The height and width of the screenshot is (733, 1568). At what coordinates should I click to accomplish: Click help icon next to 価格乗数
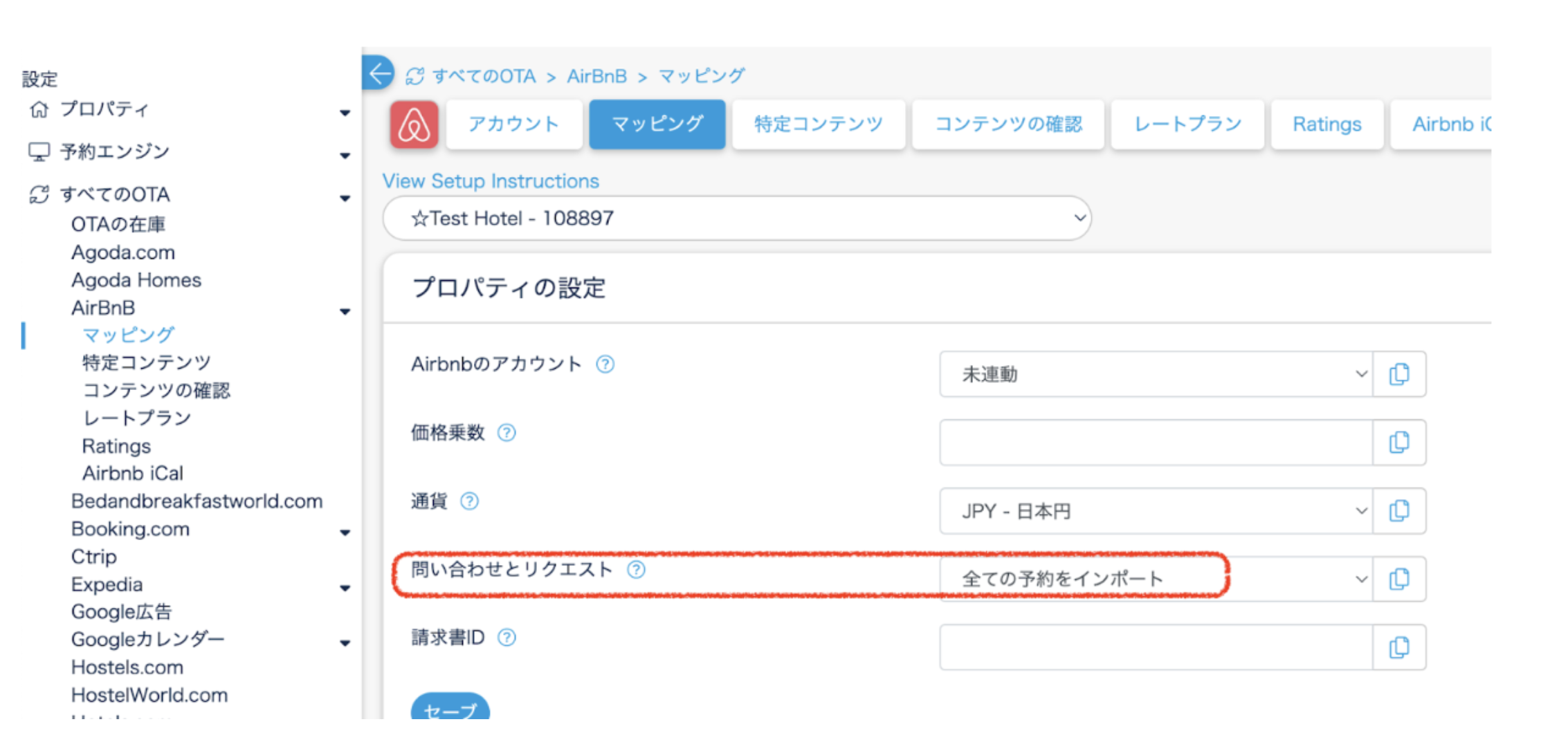[x=507, y=433]
